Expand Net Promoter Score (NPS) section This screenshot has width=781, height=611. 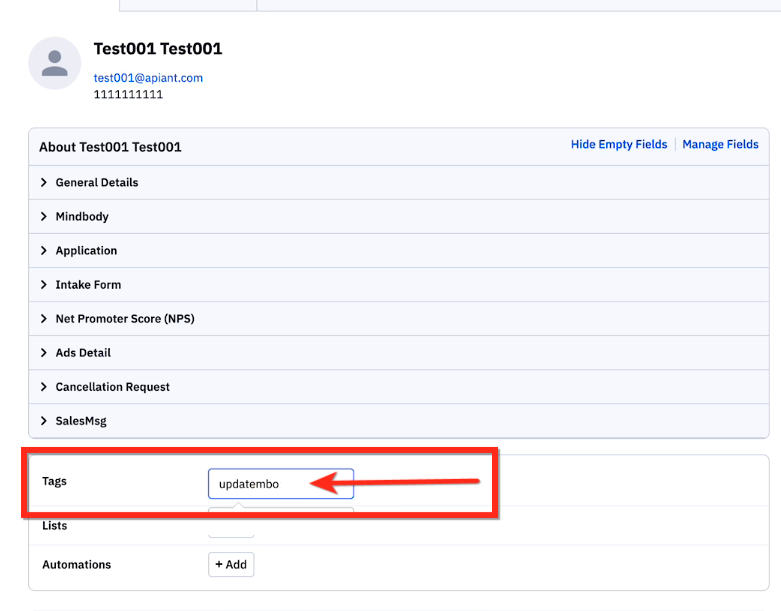point(124,319)
